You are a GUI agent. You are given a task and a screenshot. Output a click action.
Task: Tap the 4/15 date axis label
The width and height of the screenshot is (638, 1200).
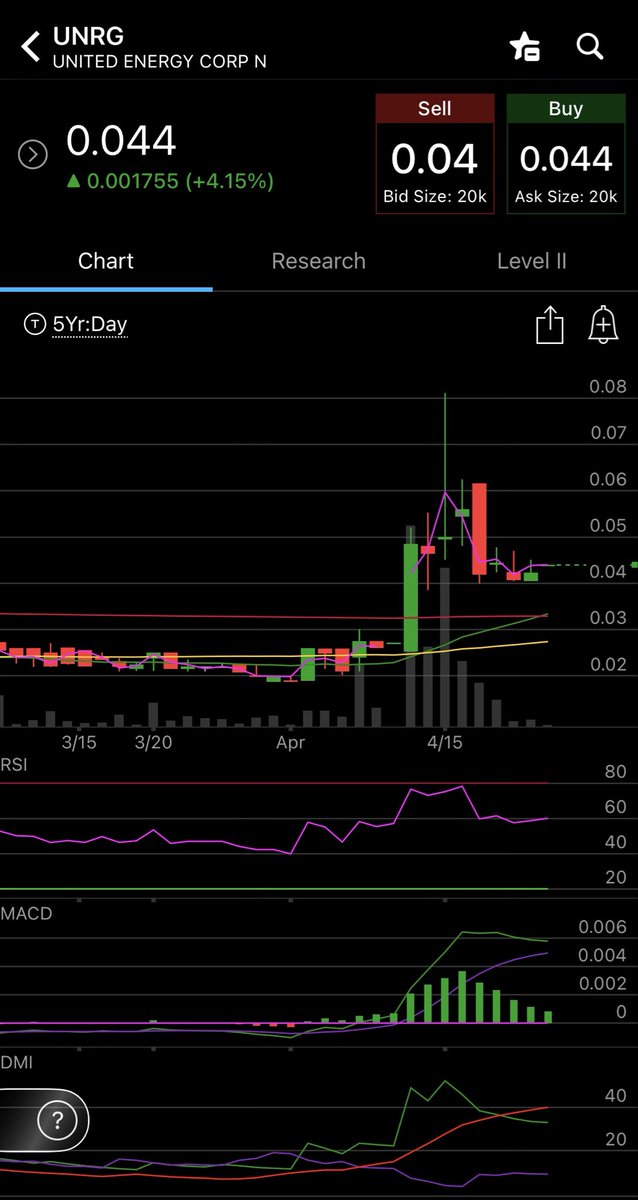coord(445,743)
